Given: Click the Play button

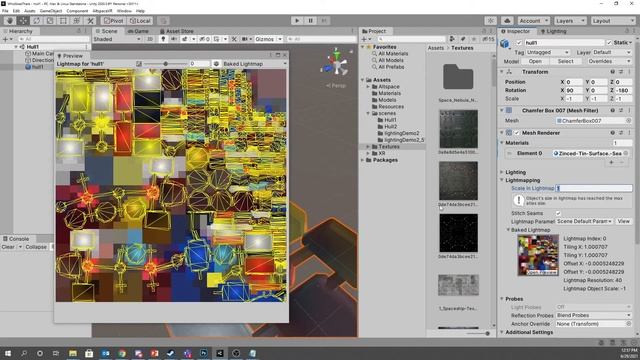Looking at the screenshot, I should click(x=297, y=20).
